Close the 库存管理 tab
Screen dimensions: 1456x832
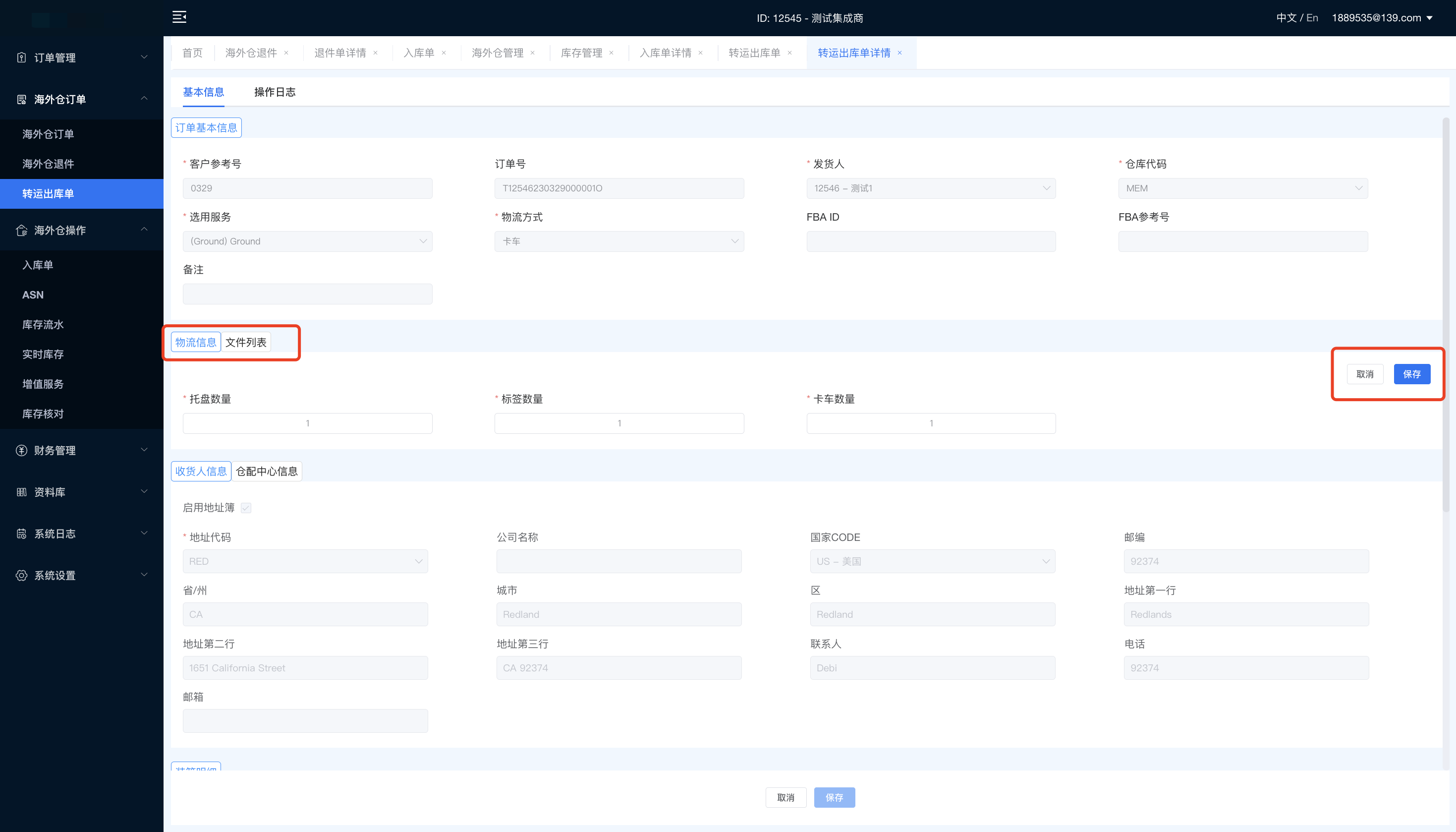[611, 53]
